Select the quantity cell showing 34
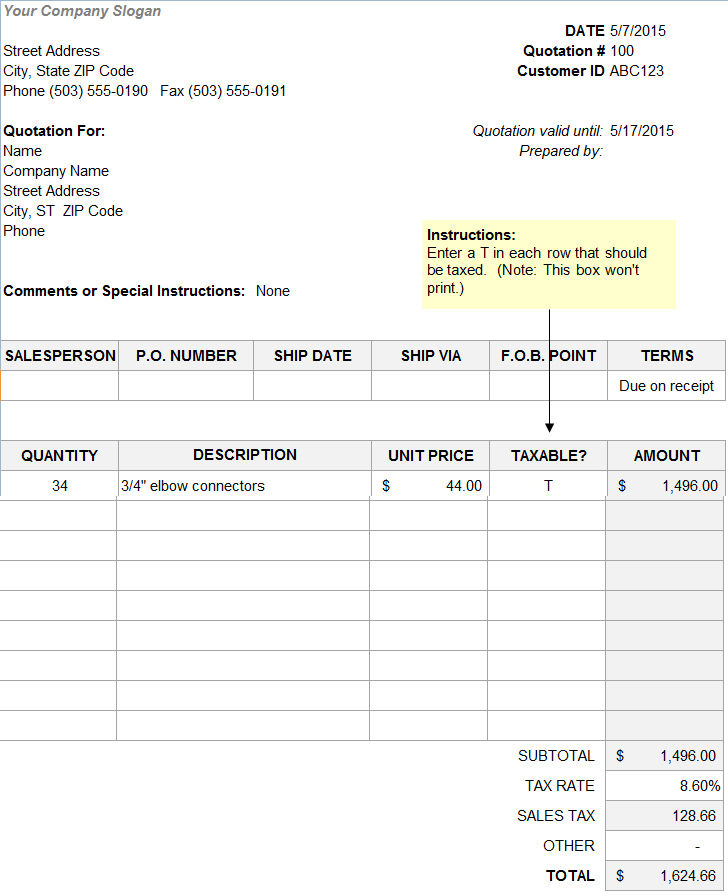728x896 pixels. coord(60,486)
